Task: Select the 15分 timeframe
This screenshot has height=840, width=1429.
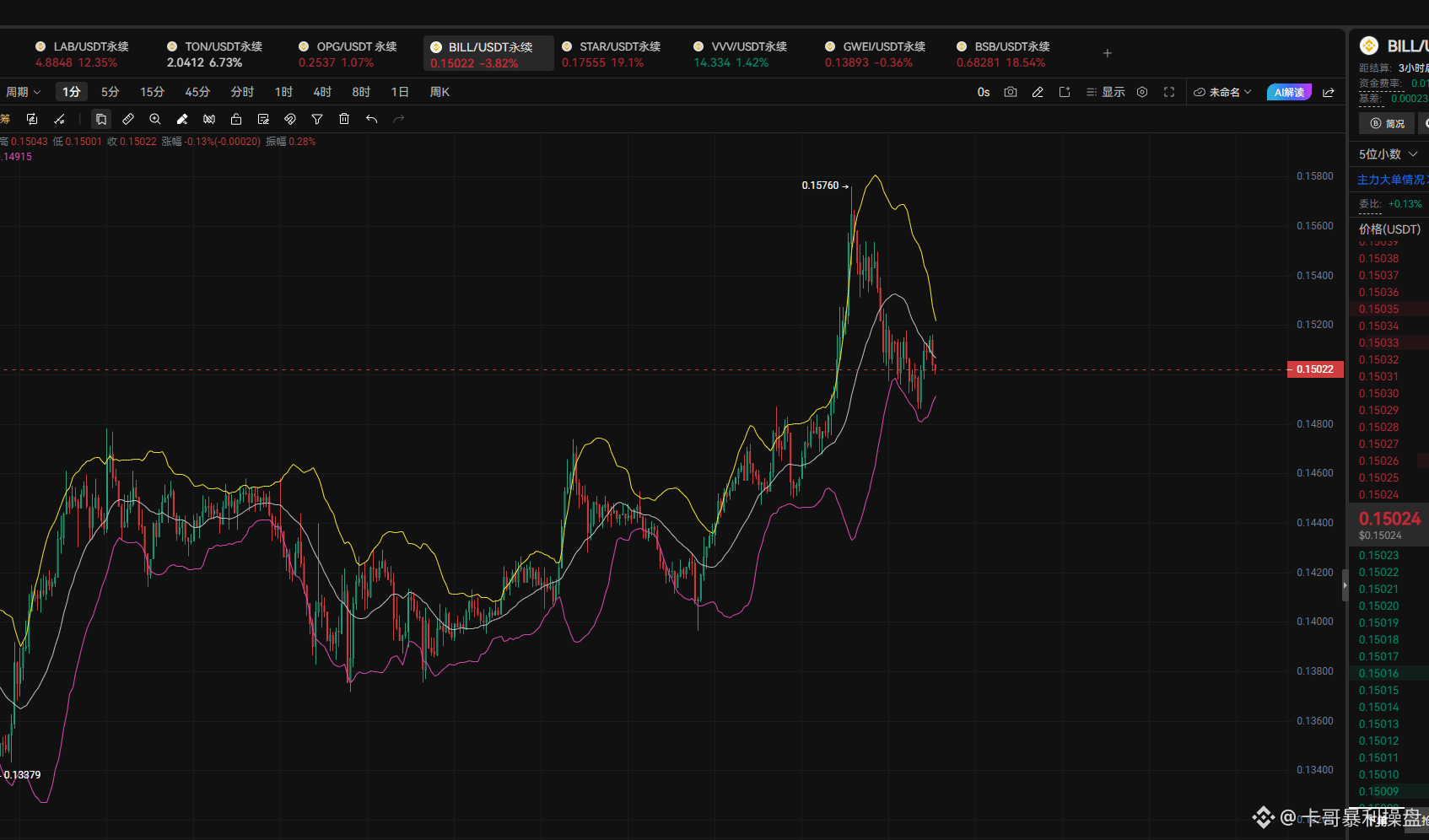Action: coord(152,92)
